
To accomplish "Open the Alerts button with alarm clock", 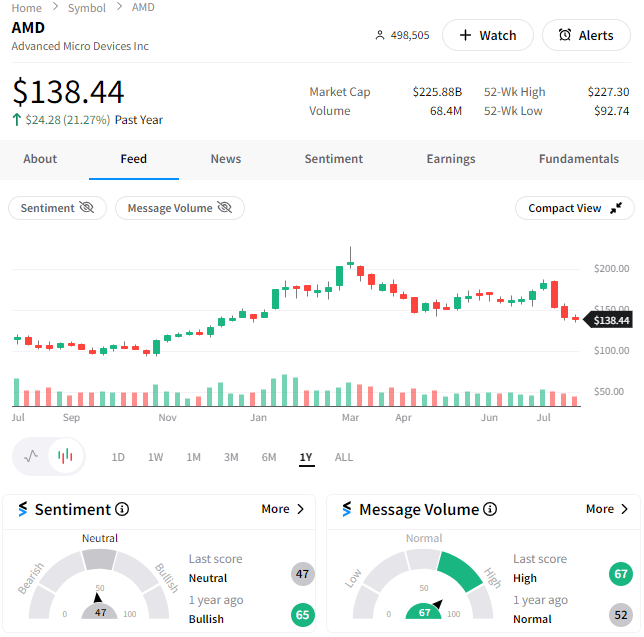I will click(586, 35).
